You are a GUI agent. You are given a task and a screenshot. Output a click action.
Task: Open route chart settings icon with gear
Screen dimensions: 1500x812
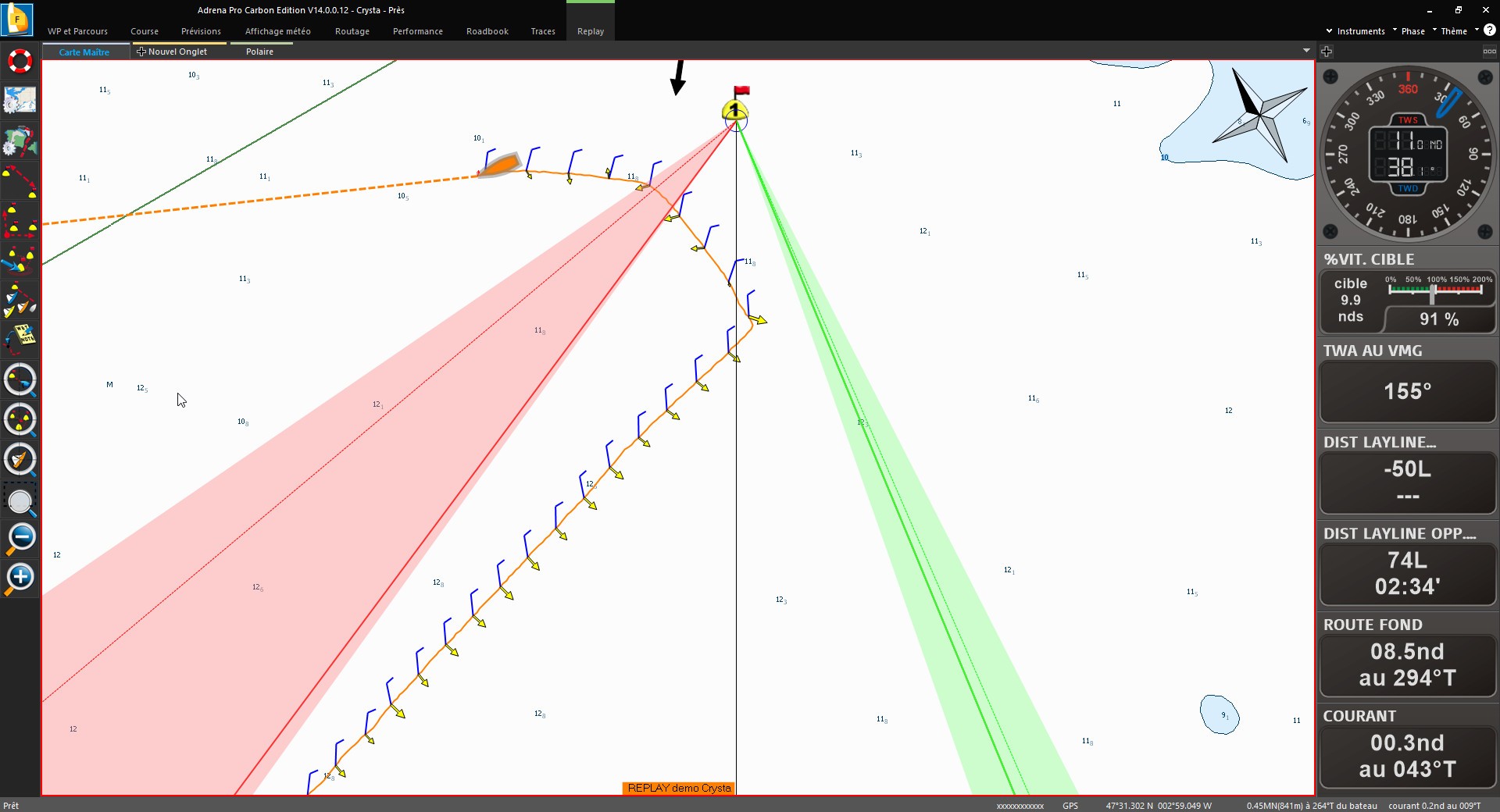(x=20, y=141)
